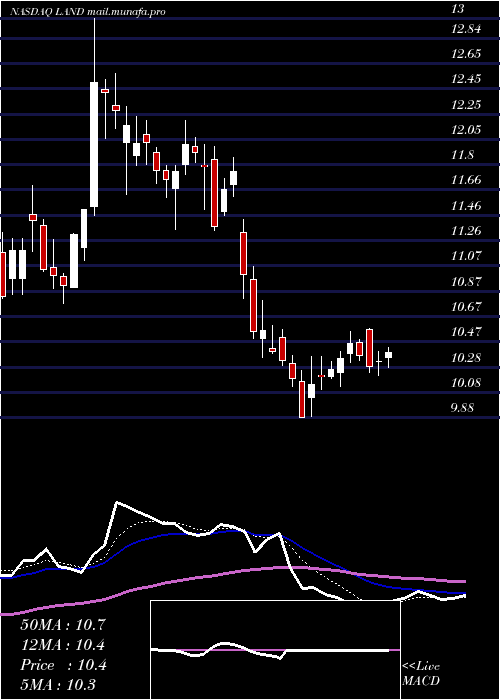Click the Price : 10.4 legend text
This screenshot has height=700, width=500.
(63, 665)
